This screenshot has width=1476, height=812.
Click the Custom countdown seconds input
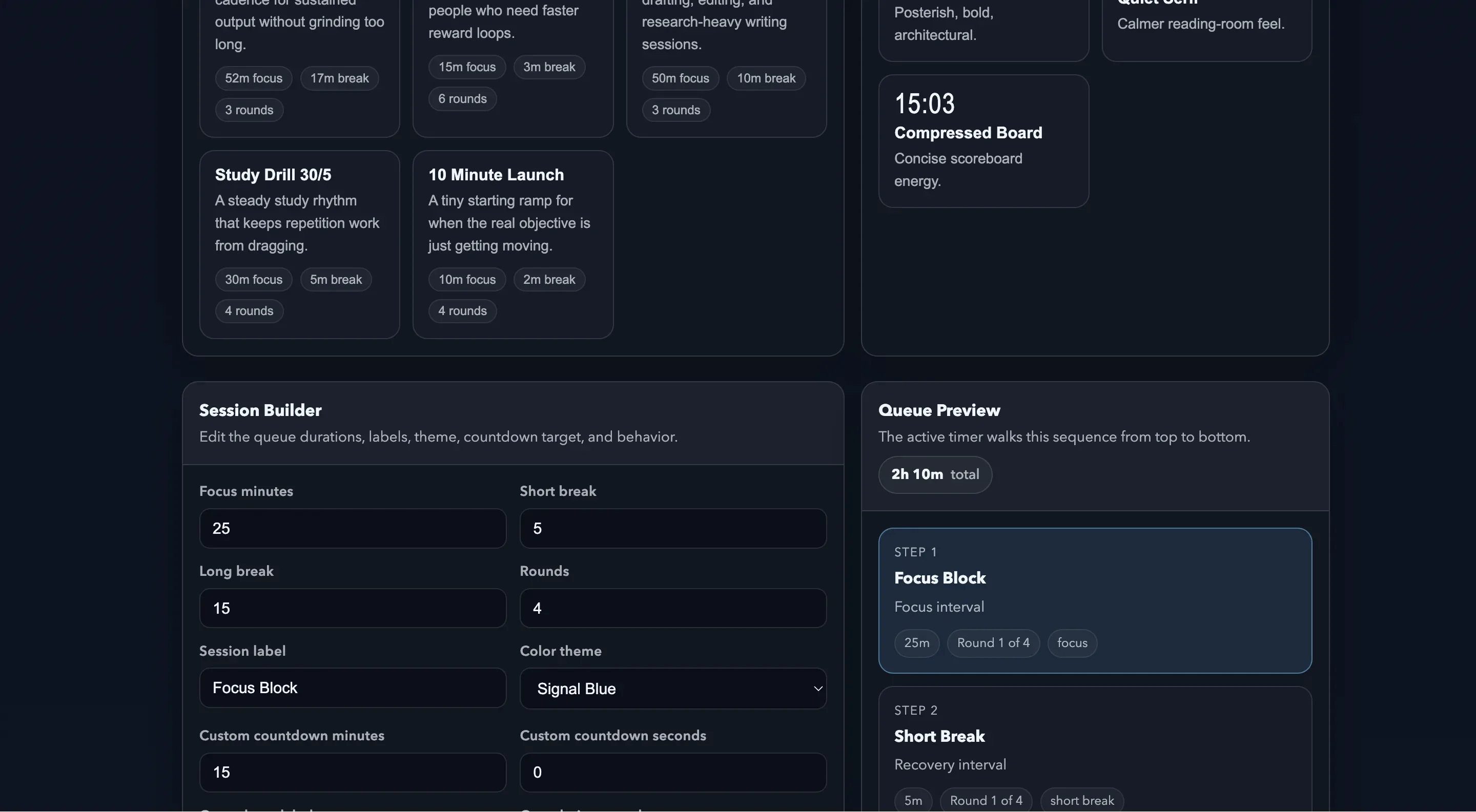point(673,772)
